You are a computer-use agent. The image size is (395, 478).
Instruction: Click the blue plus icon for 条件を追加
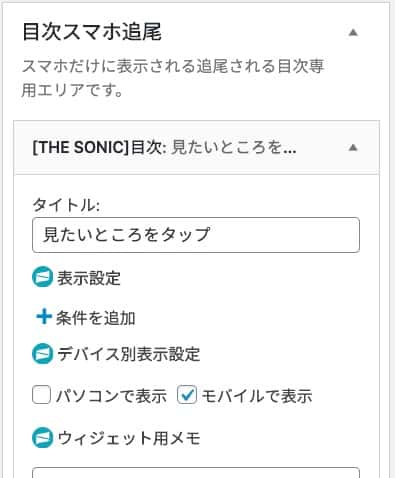click(x=44, y=317)
